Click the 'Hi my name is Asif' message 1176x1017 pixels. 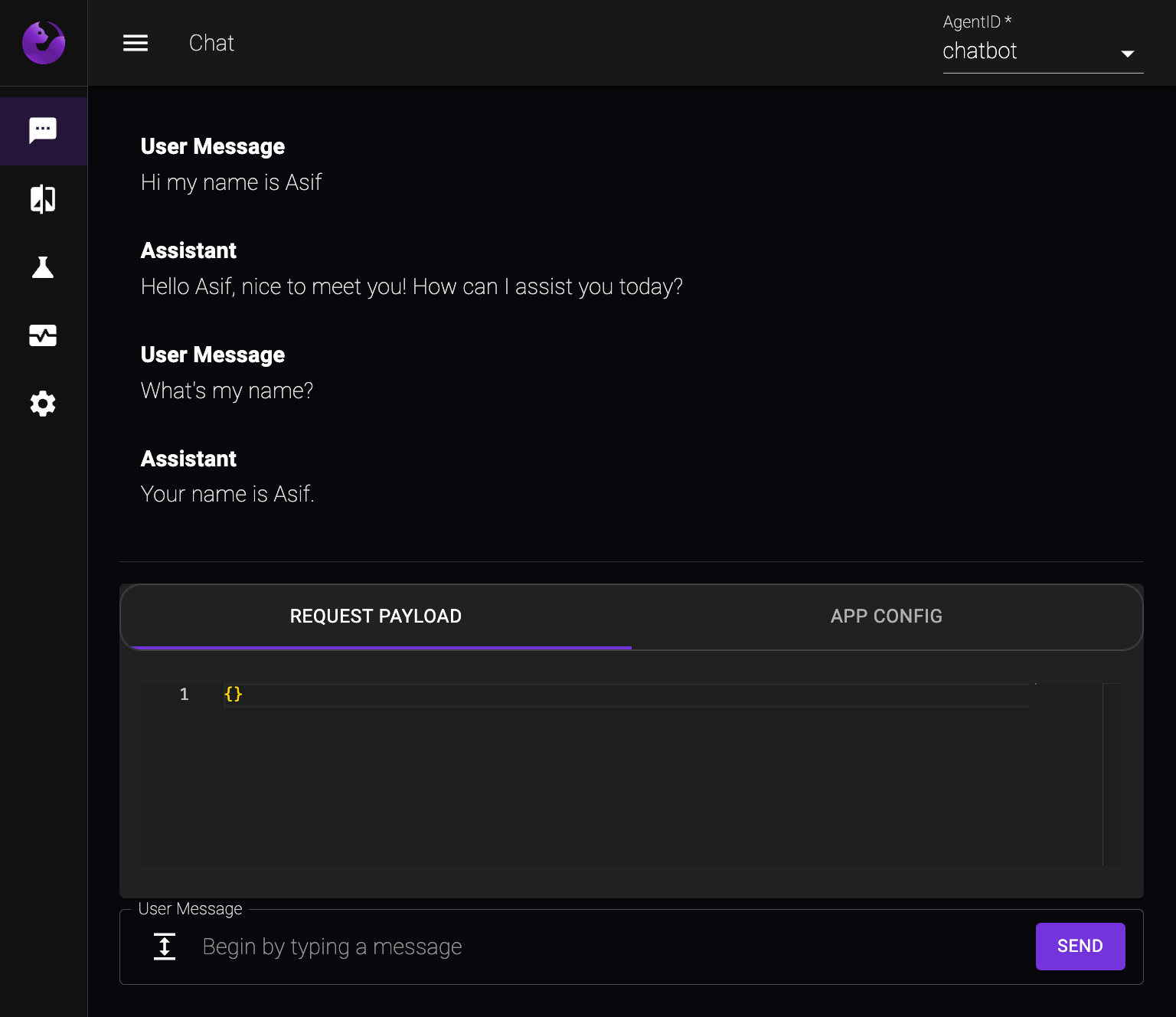coord(231,182)
